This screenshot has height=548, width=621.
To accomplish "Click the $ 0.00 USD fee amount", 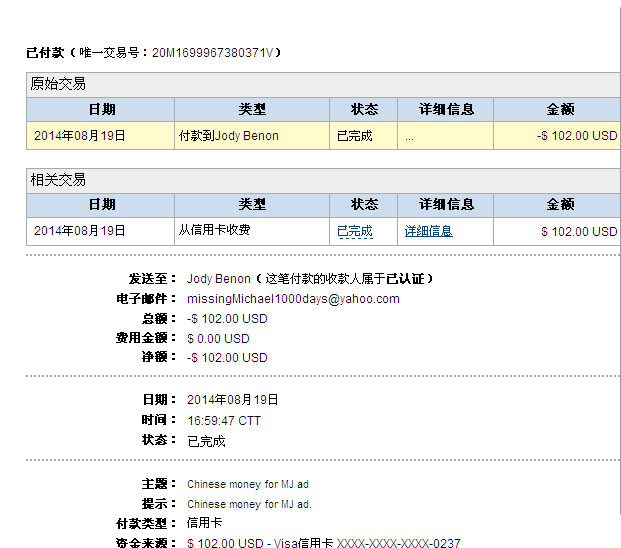I will (217, 338).
